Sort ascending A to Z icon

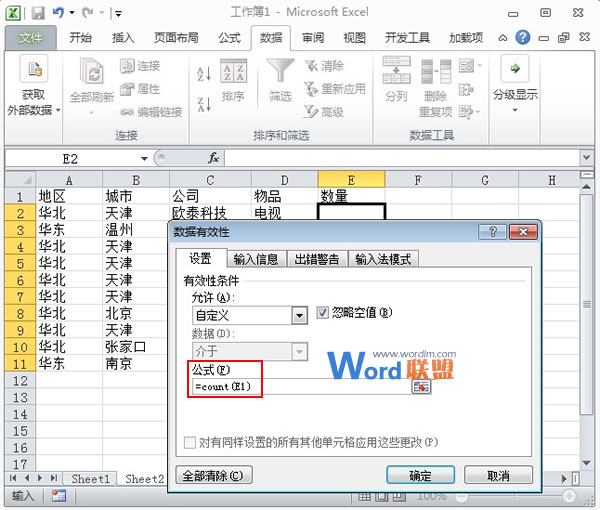click(x=204, y=73)
